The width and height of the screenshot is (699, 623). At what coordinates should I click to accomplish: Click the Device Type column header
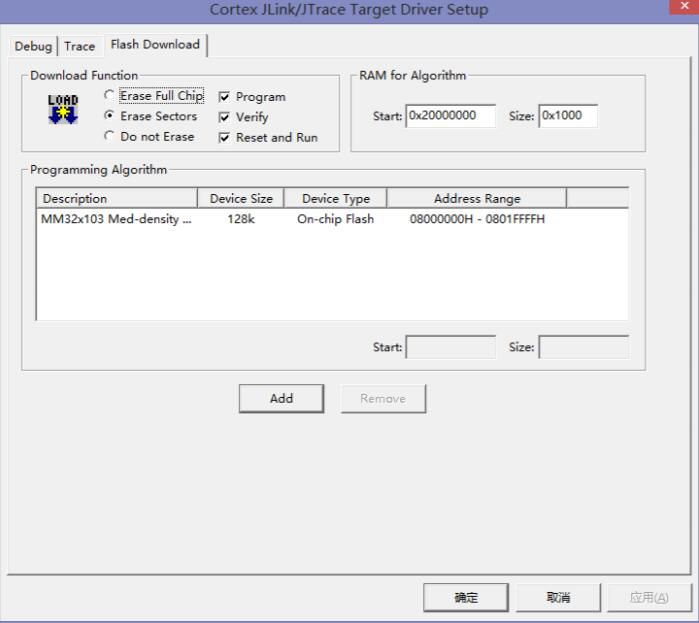pos(335,198)
